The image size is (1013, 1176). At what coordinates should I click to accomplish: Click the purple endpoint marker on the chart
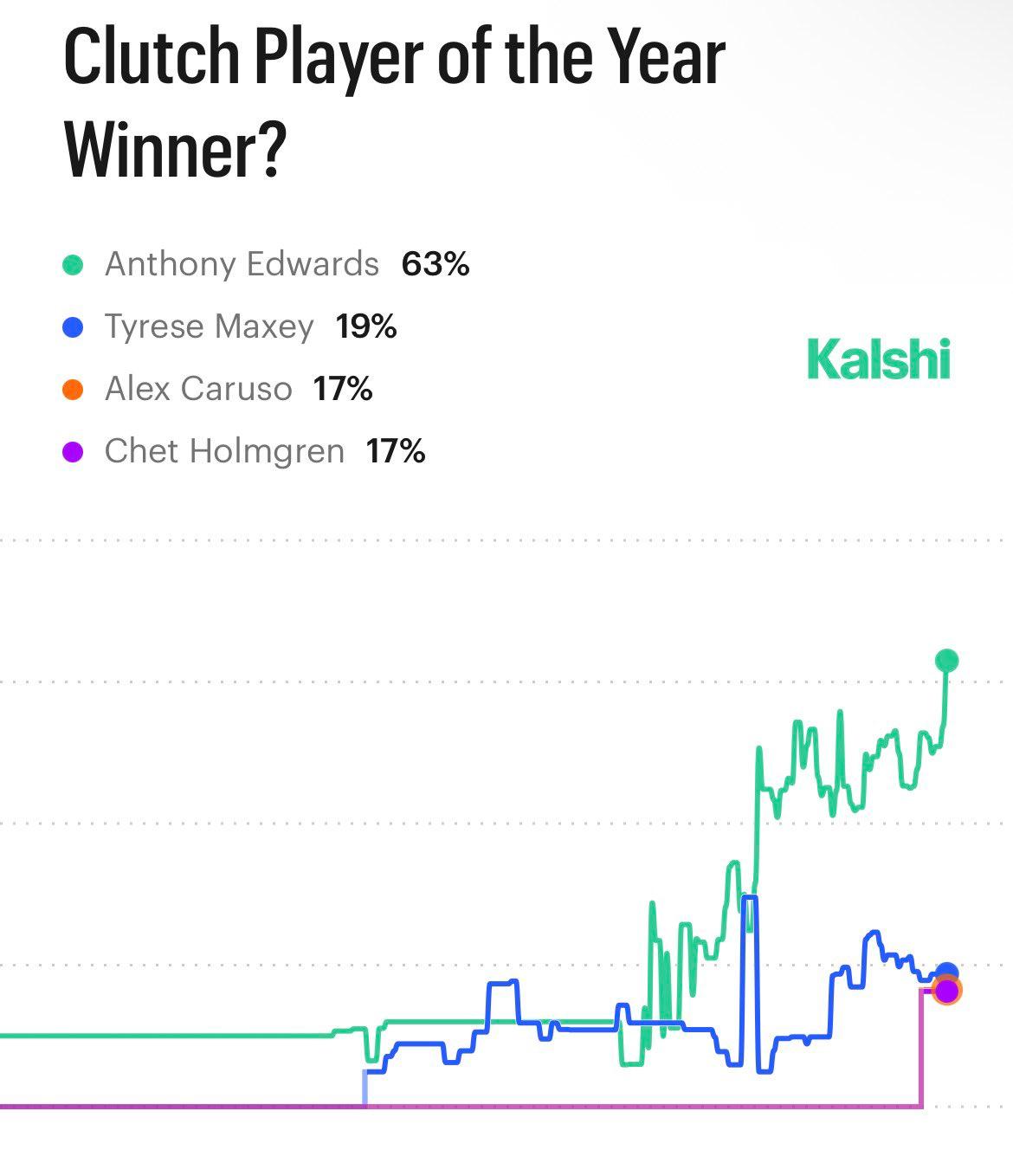pos(947,990)
